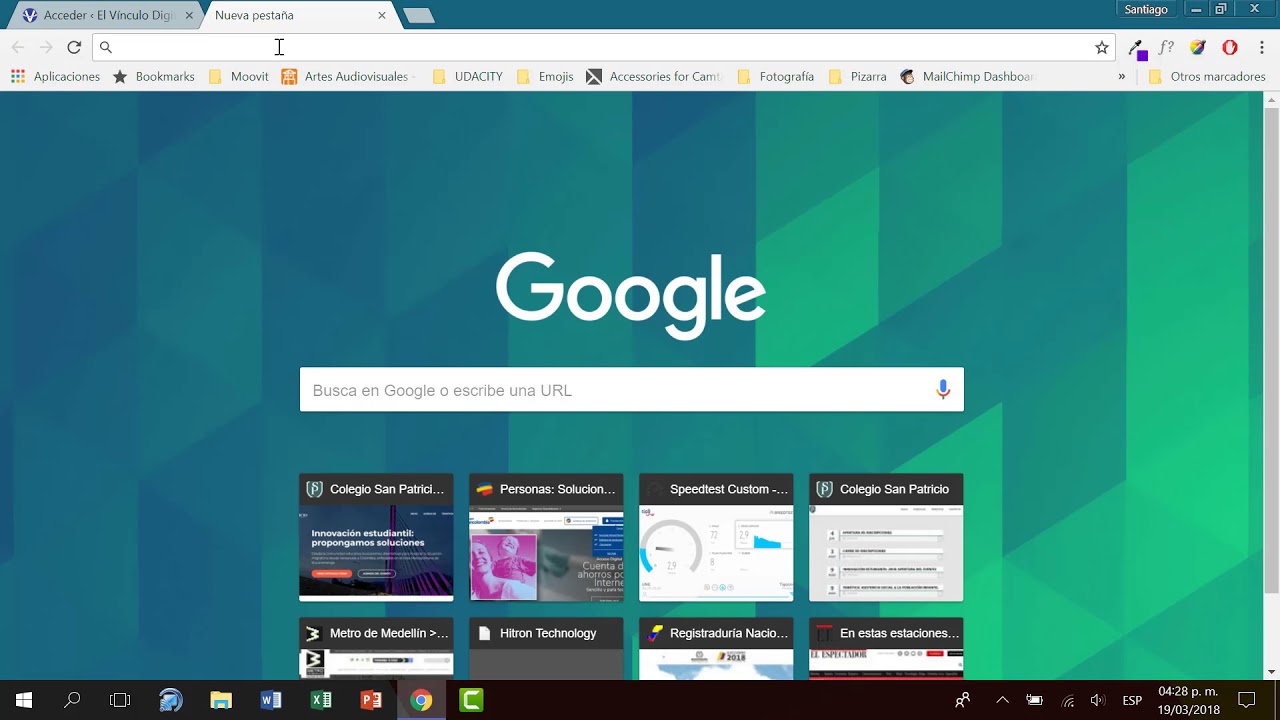Click the scrollbar down arrow
Viewport: 1280px width, 720px height.
1272,672
